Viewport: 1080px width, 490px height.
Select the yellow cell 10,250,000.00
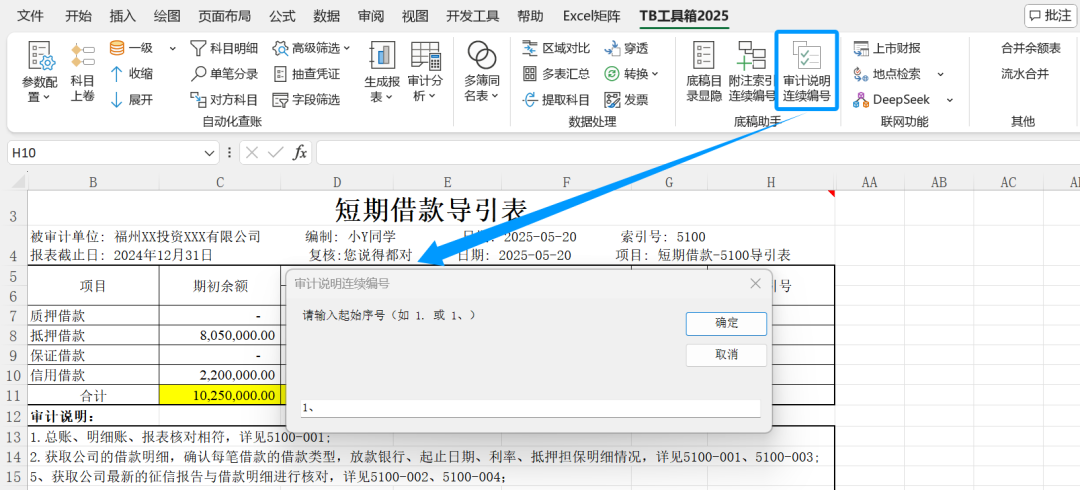tap(220, 396)
